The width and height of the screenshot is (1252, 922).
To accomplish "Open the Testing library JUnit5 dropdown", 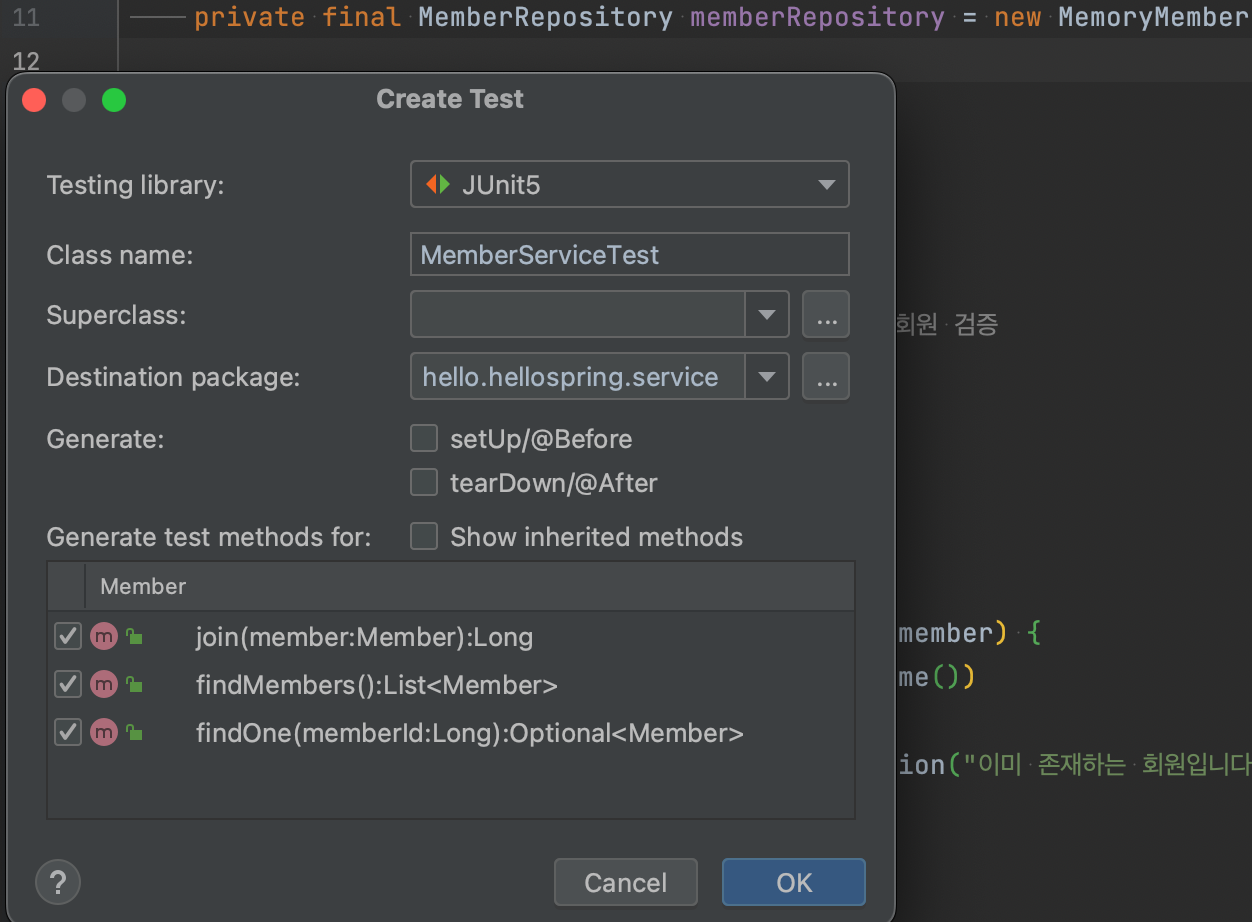I will pos(630,185).
